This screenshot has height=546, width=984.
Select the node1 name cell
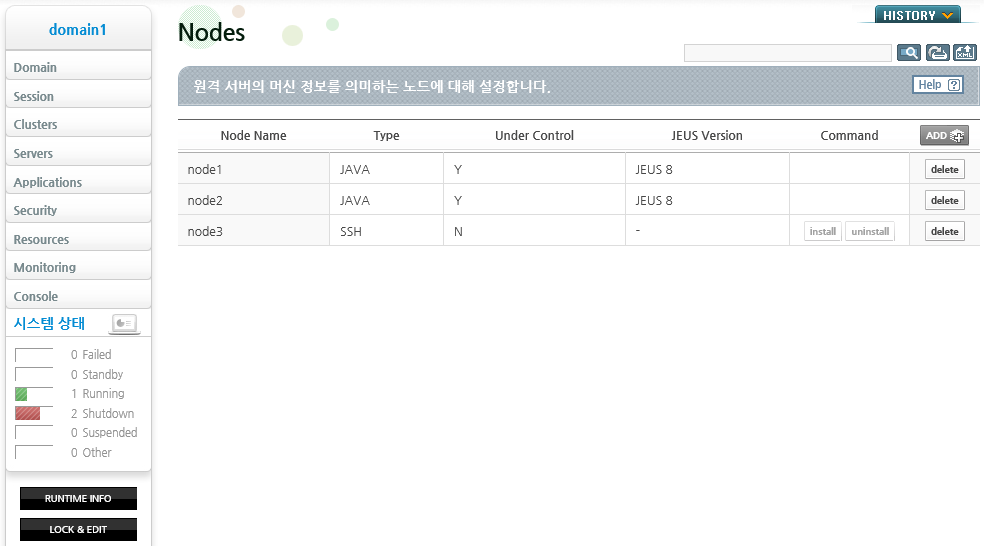(x=254, y=169)
